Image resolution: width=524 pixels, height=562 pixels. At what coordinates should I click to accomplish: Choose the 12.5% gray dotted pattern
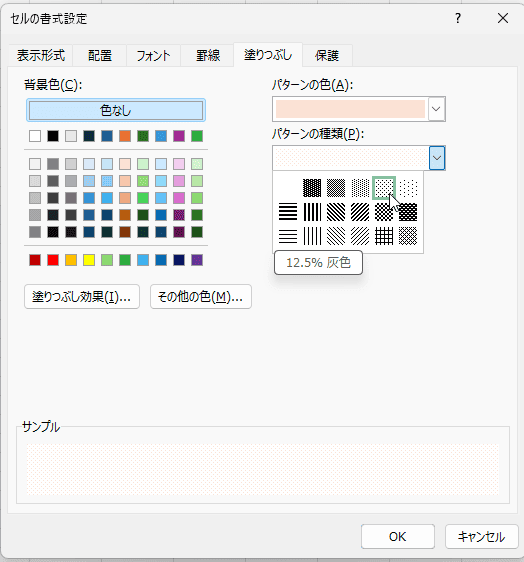[x=384, y=188]
